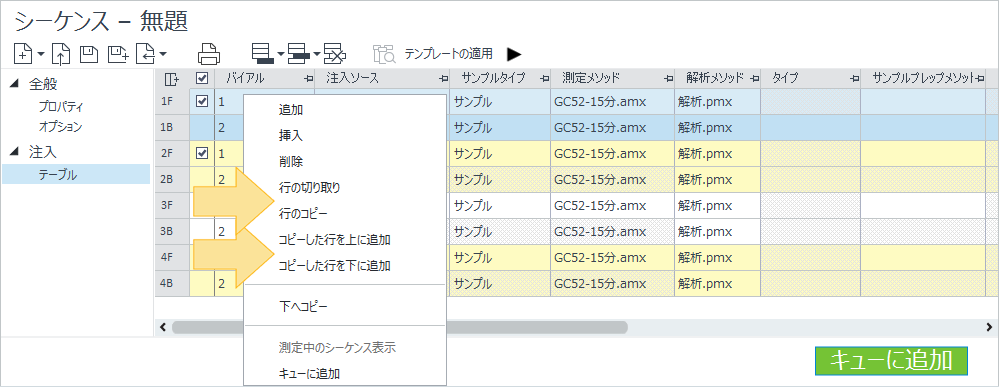Pin the 注入ソース column
The width and height of the screenshot is (999, 387).
click(444, 78)
